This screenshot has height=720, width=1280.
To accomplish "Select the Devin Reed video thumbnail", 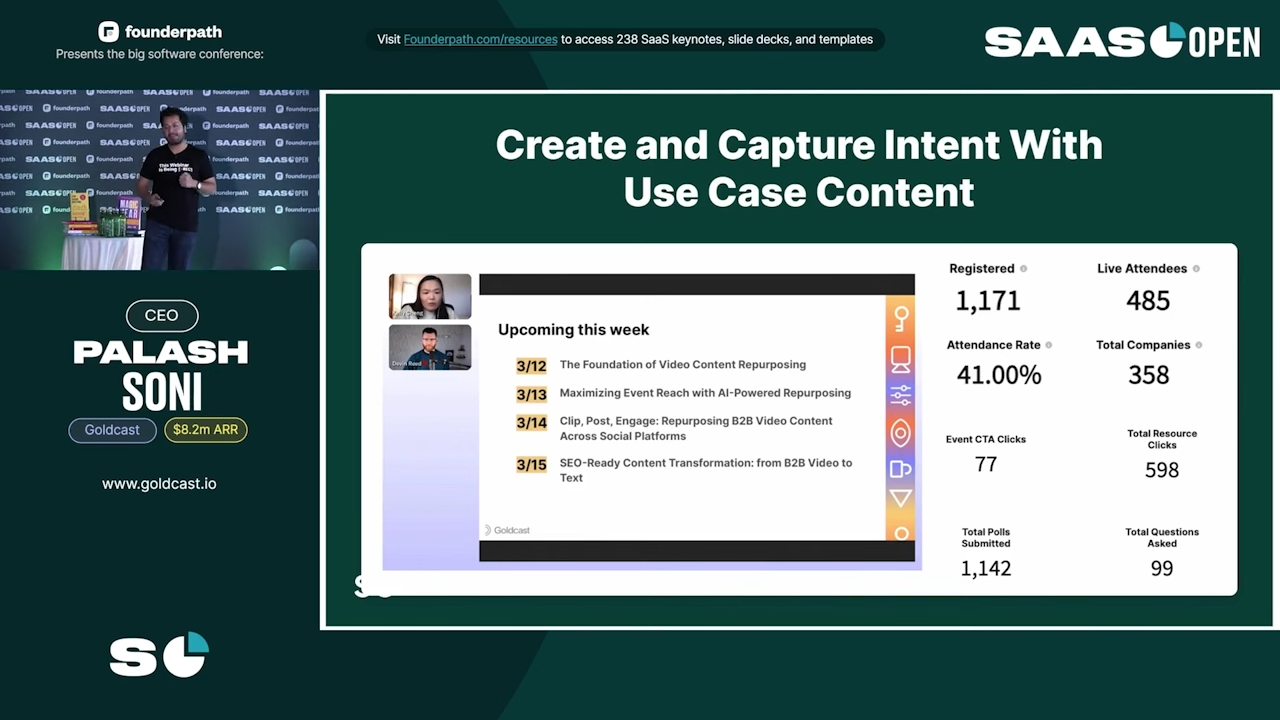I will click(430, 347).
